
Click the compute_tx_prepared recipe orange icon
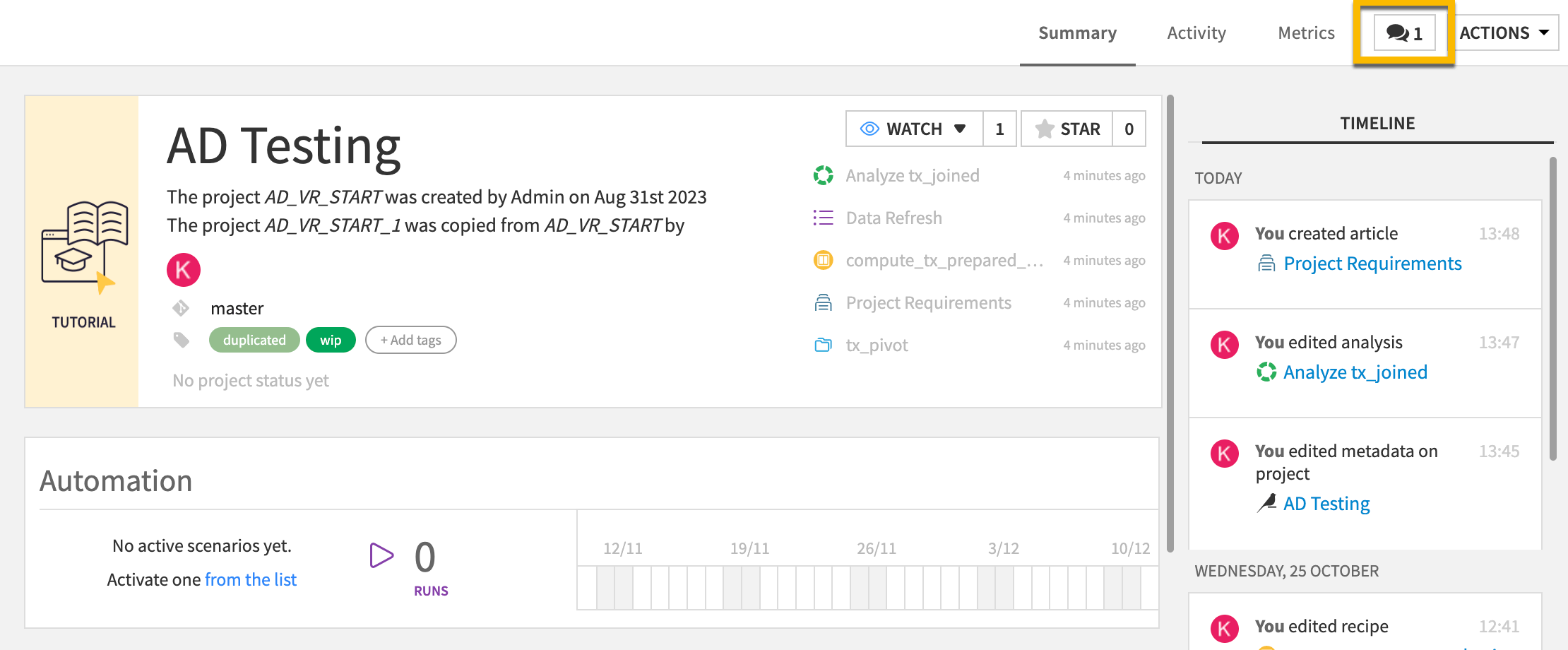823,261
